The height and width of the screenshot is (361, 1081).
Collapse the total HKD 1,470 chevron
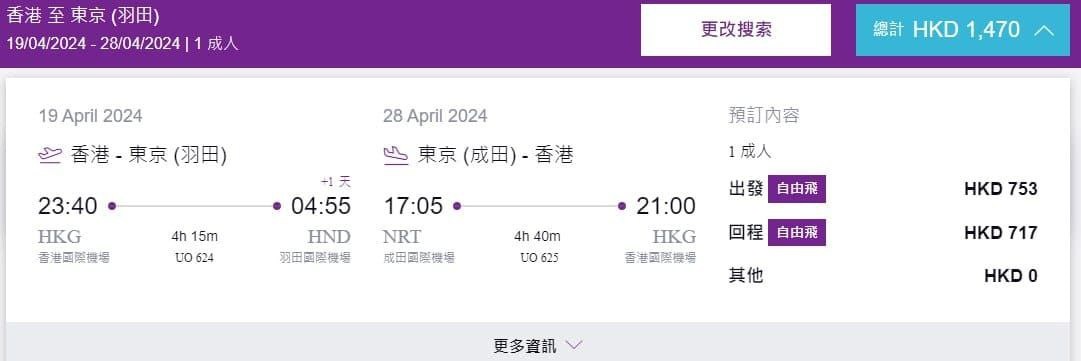[1044, 30]
